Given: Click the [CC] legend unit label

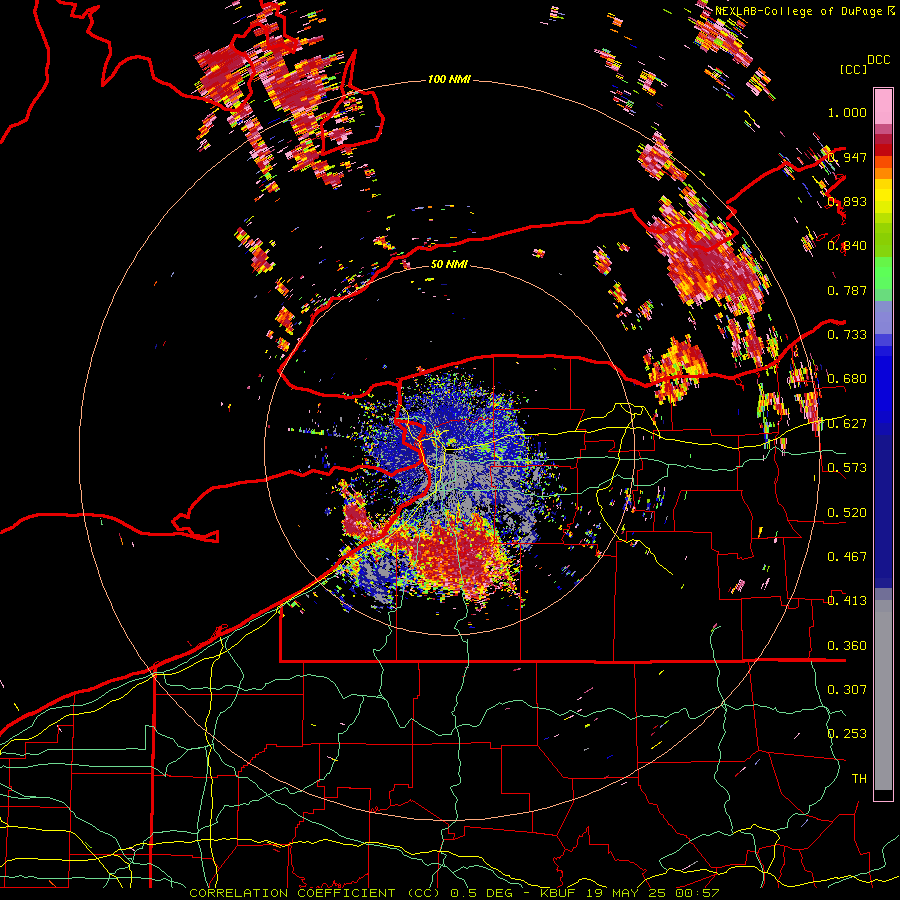Looking at the screenshot, I should click(854, 69).
